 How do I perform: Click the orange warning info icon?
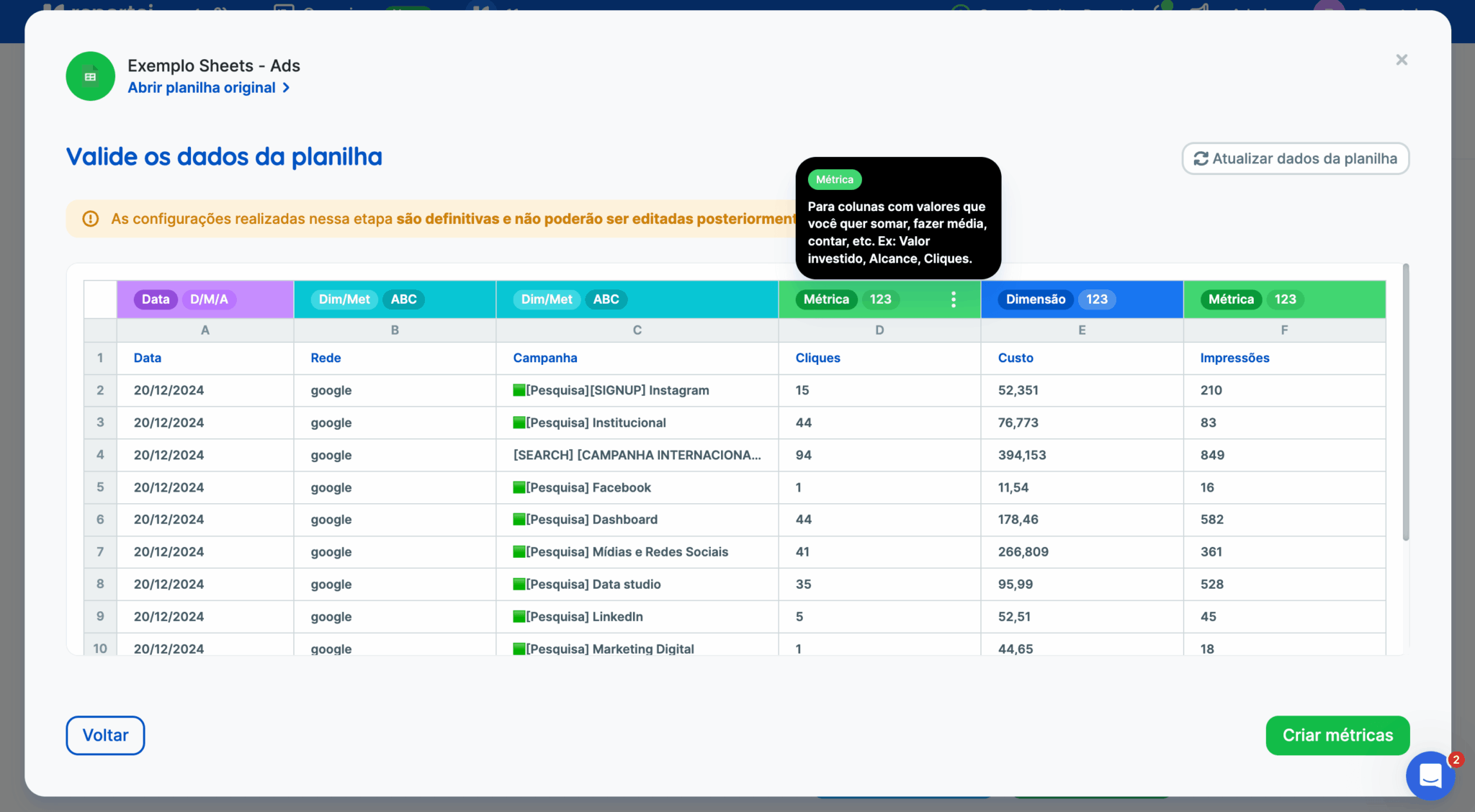[91, 219]
